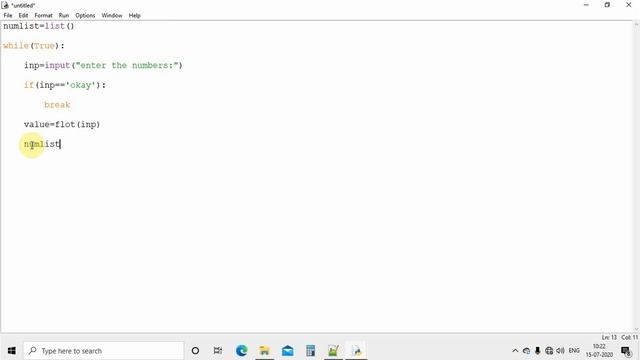Open the Windows Start menu
This screenshot has height=360, width=640.
coord(11,351)
